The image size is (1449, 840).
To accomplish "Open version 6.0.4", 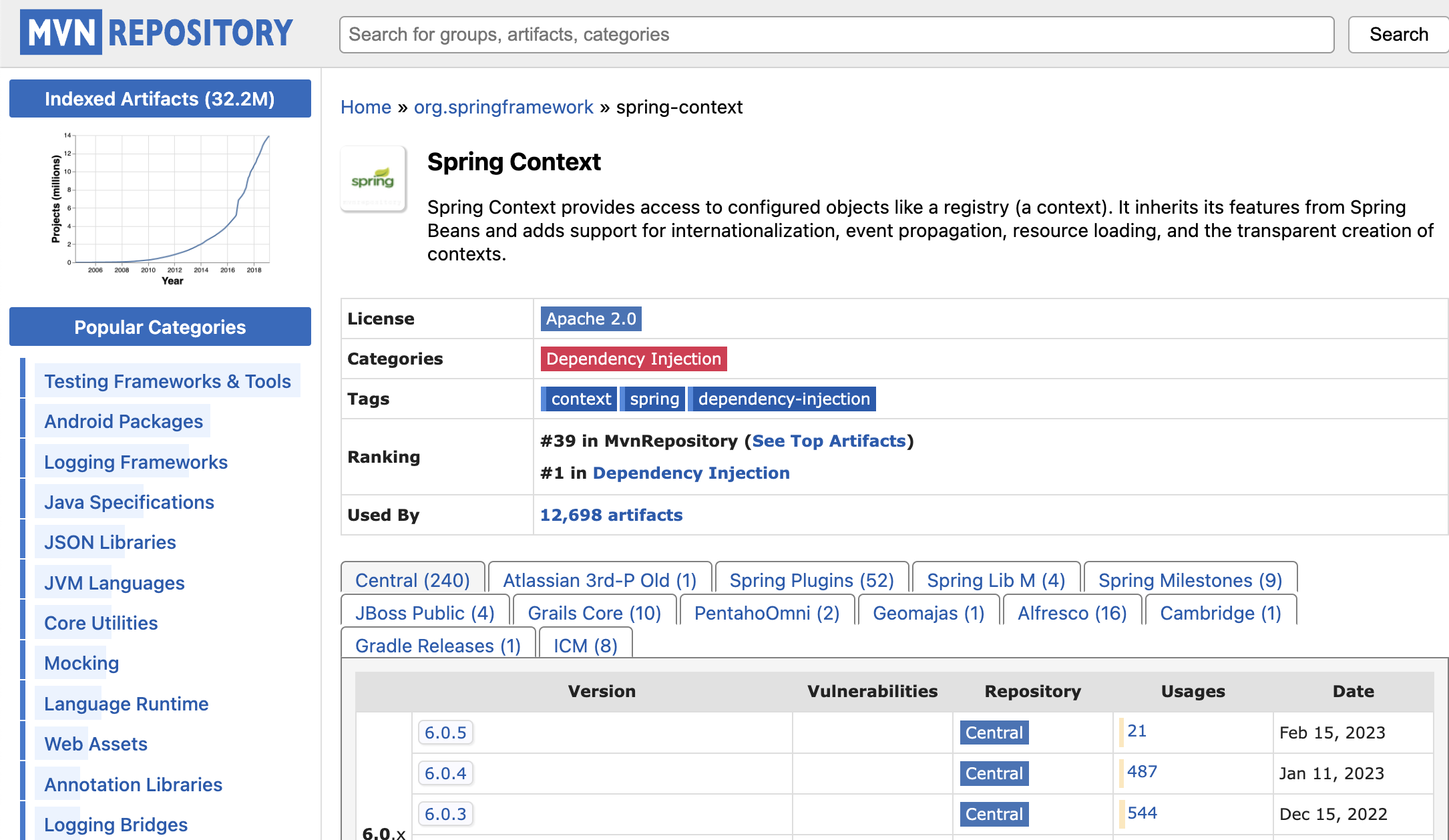I will pos(445,773).
